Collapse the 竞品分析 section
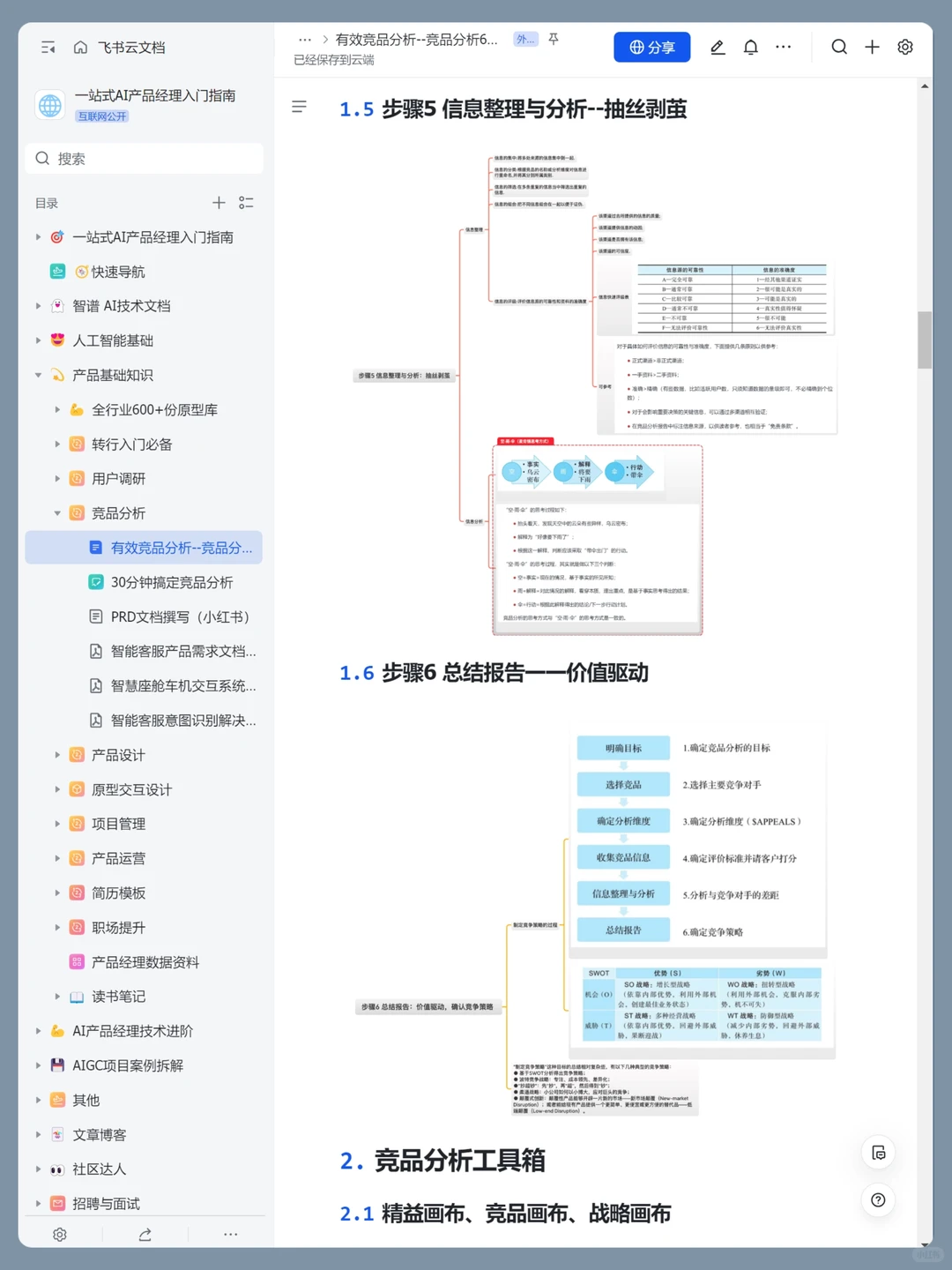 57,512
